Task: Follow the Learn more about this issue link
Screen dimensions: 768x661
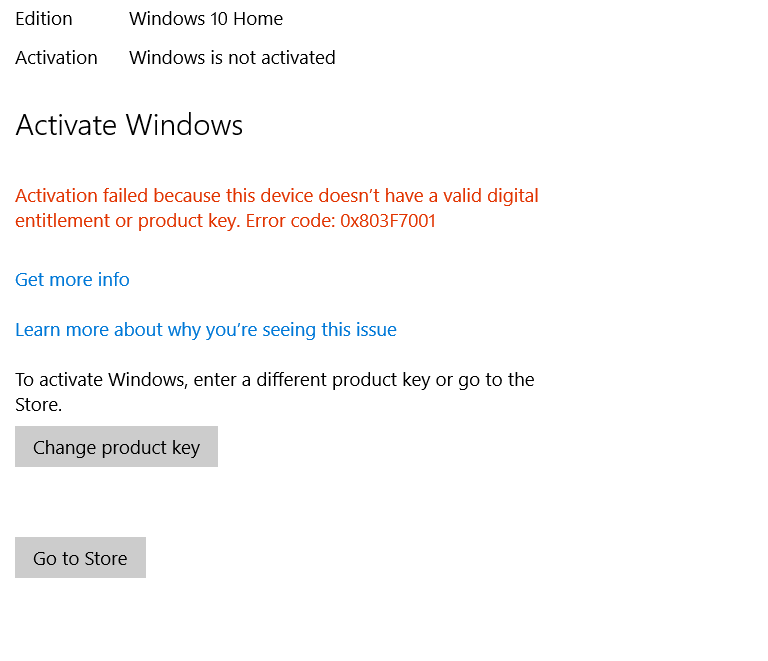Action: click(206, 330)
